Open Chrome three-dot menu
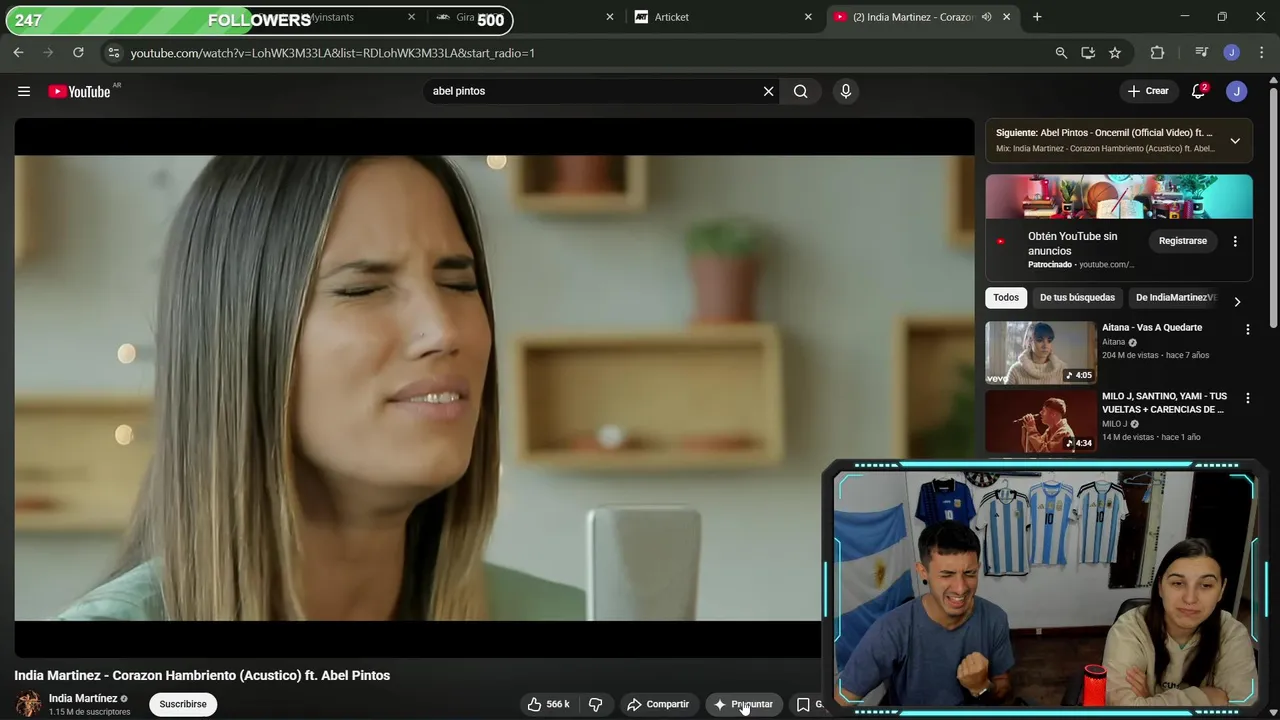Viewport: 1280px width, 720px height. 1262,53
